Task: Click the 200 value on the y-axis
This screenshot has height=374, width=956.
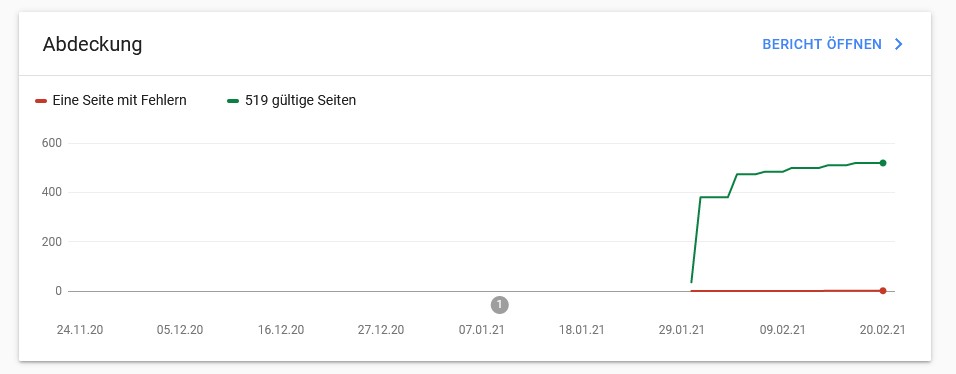Action: click(x=53, y=242)
